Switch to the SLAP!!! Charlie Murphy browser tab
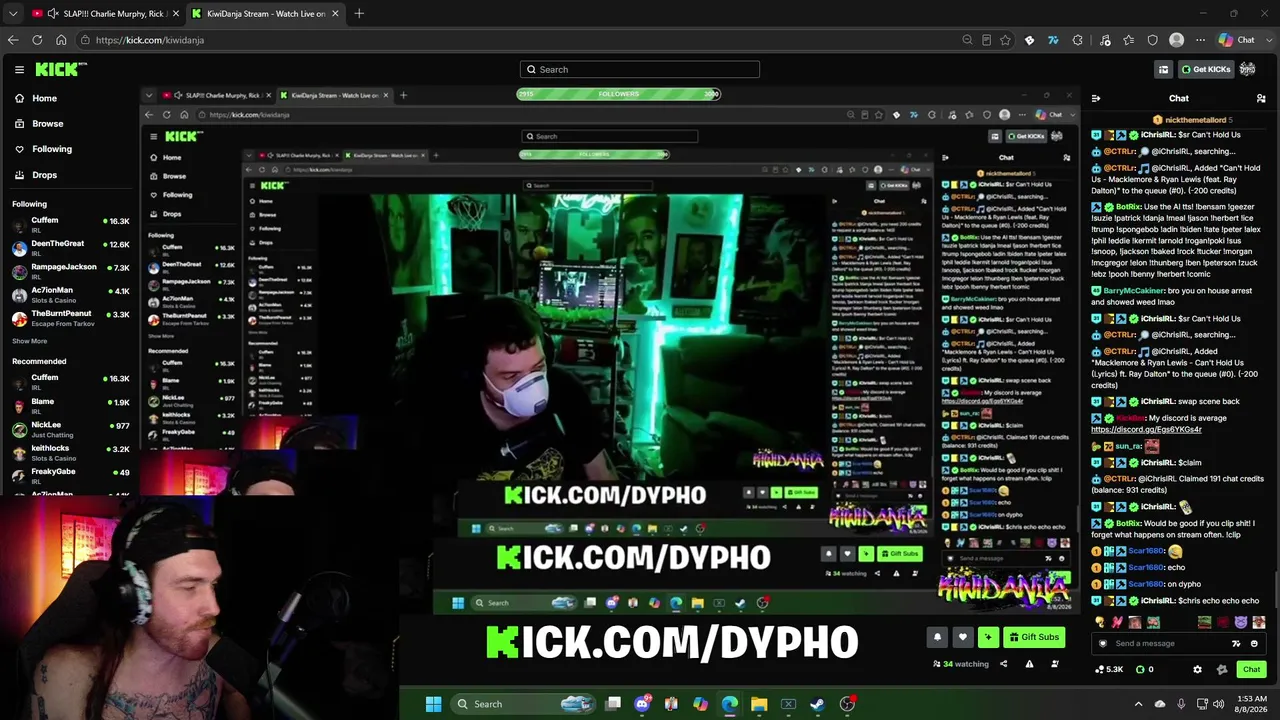The width and height of the screenshot is (1280, 720). (x=106, y=14)
